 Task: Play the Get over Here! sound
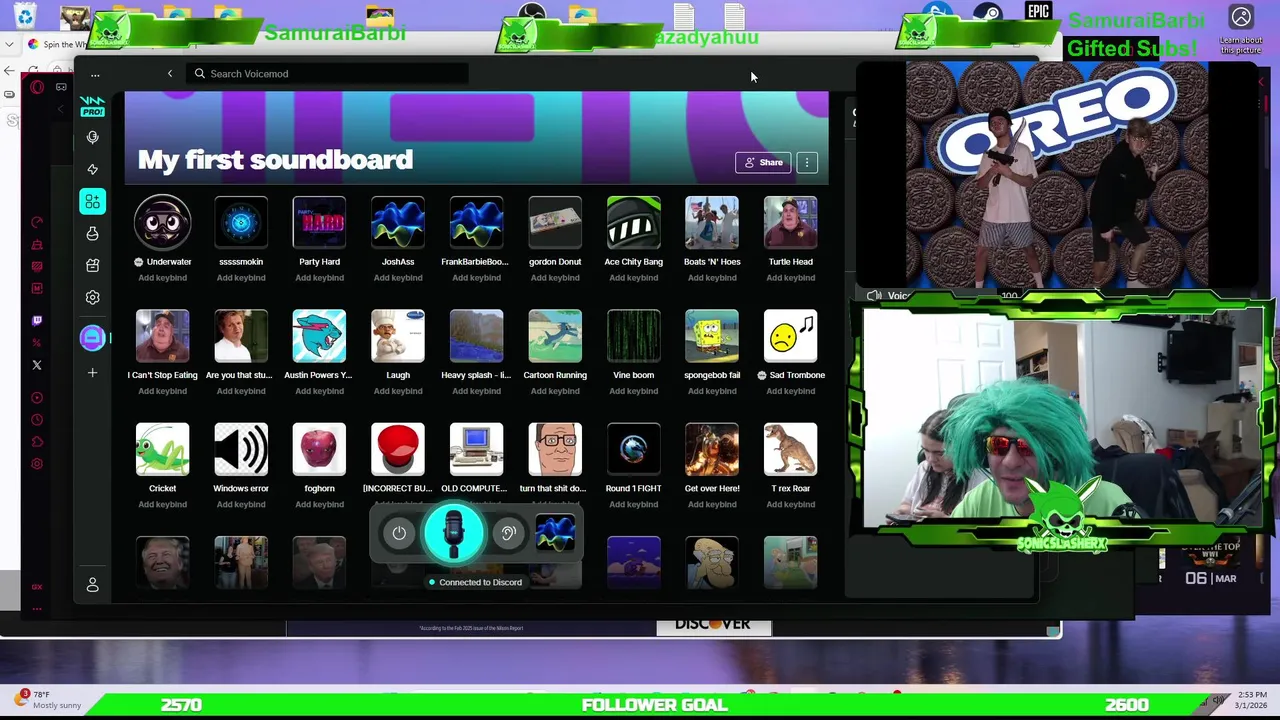tap(712, 449)
